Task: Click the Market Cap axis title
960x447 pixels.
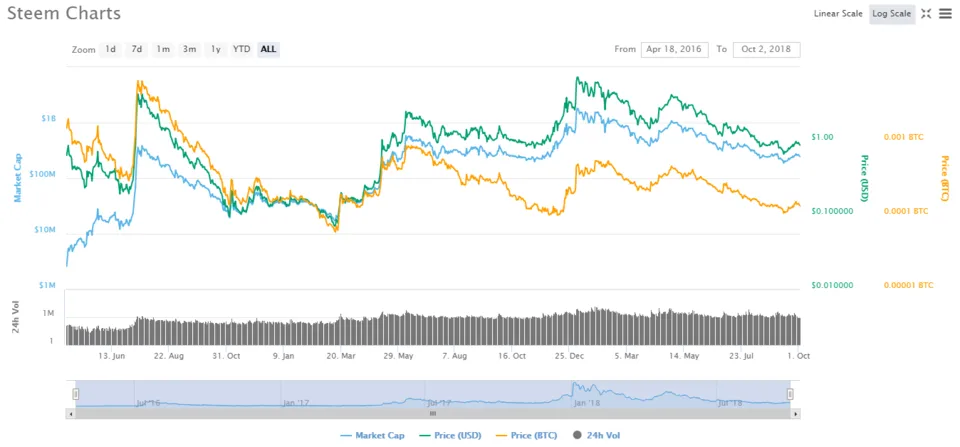Action: point(18,178)
